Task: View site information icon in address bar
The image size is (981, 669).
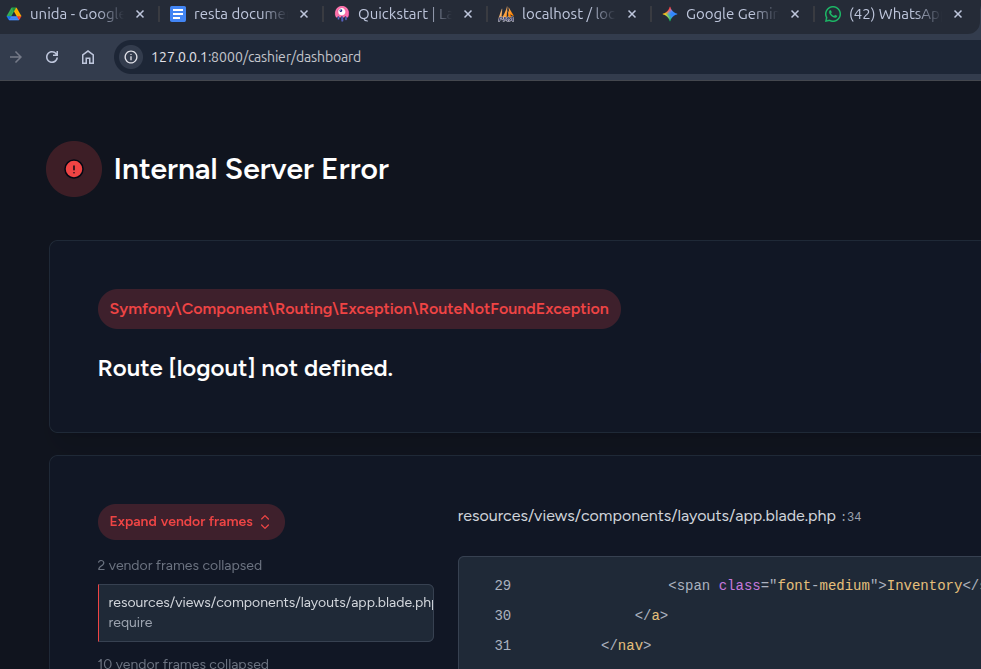Action: pos(130,57)
